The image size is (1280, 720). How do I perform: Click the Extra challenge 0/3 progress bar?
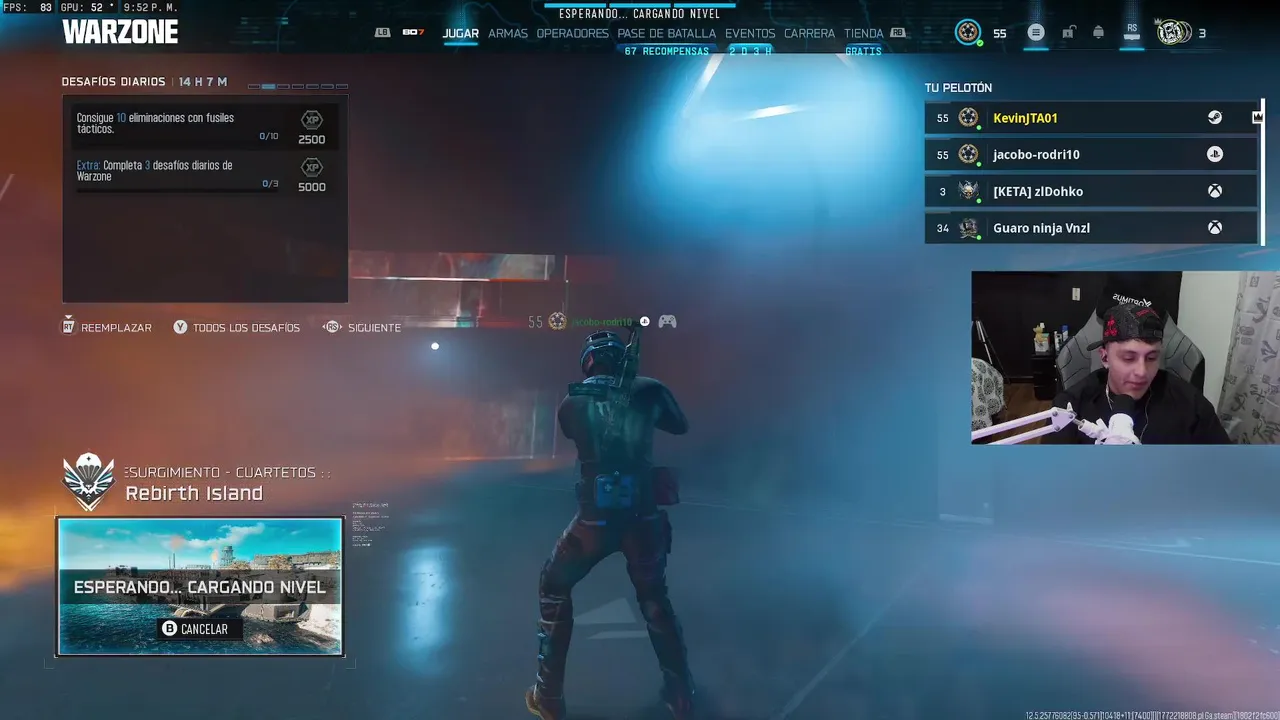click(x=177, y=190)
